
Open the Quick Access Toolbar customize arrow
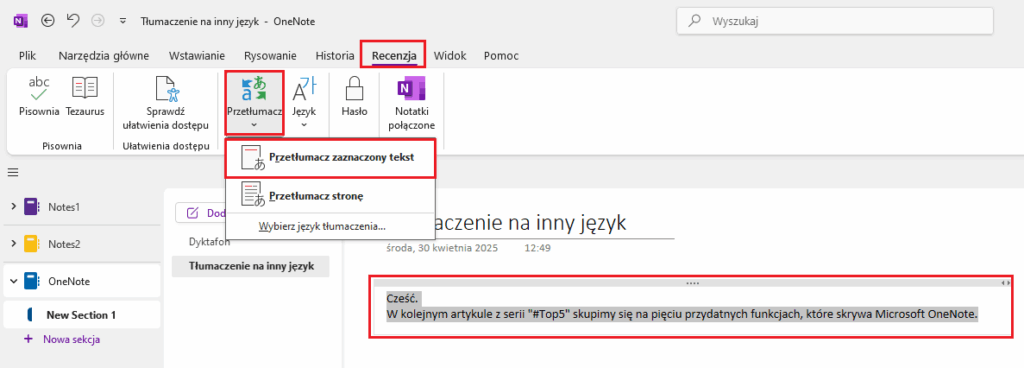pyautogui.click(x=122, y=22)
